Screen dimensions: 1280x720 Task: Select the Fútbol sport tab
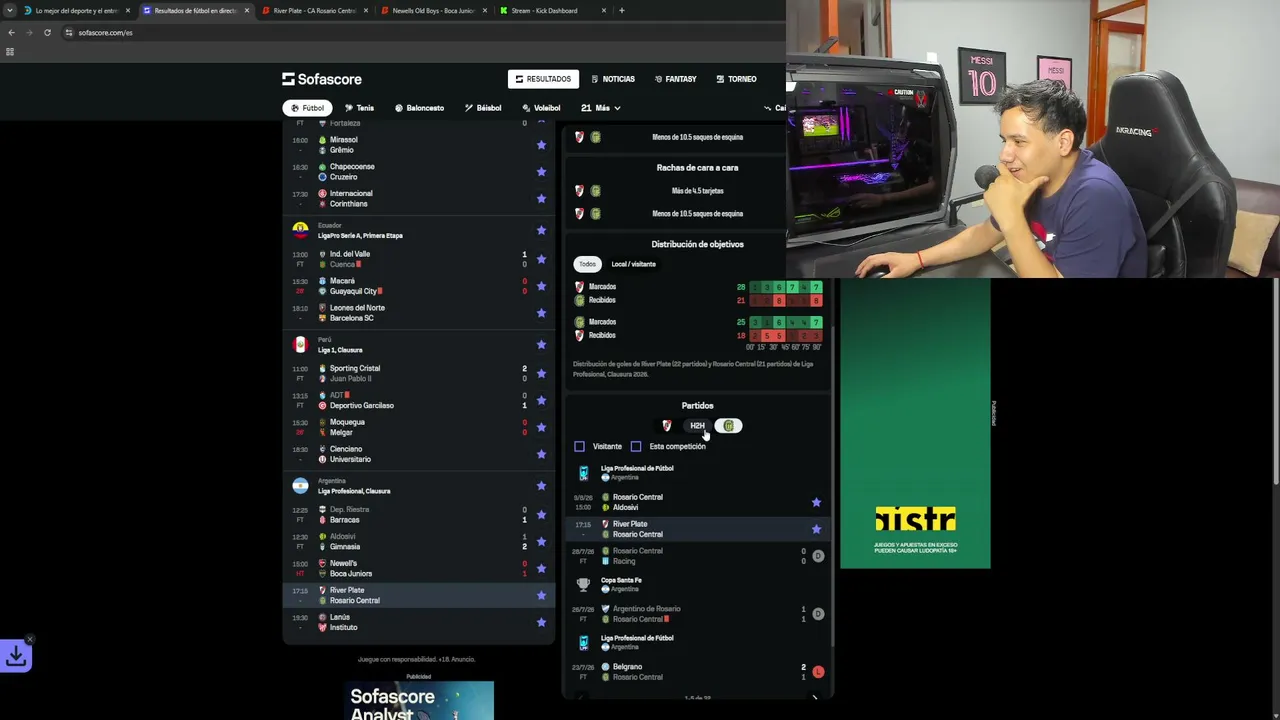click(307, 108)
